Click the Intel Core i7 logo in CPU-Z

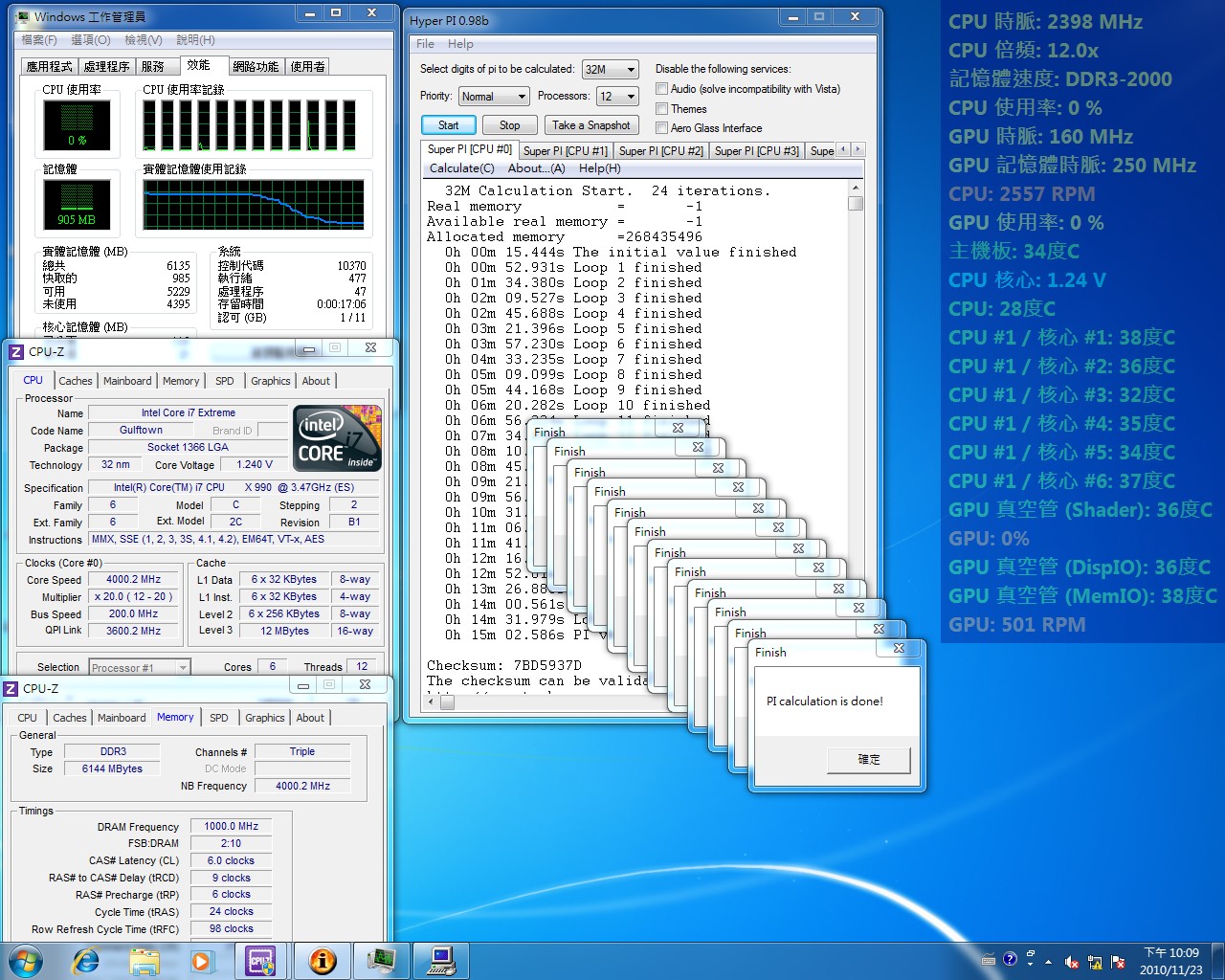point(337,438)
